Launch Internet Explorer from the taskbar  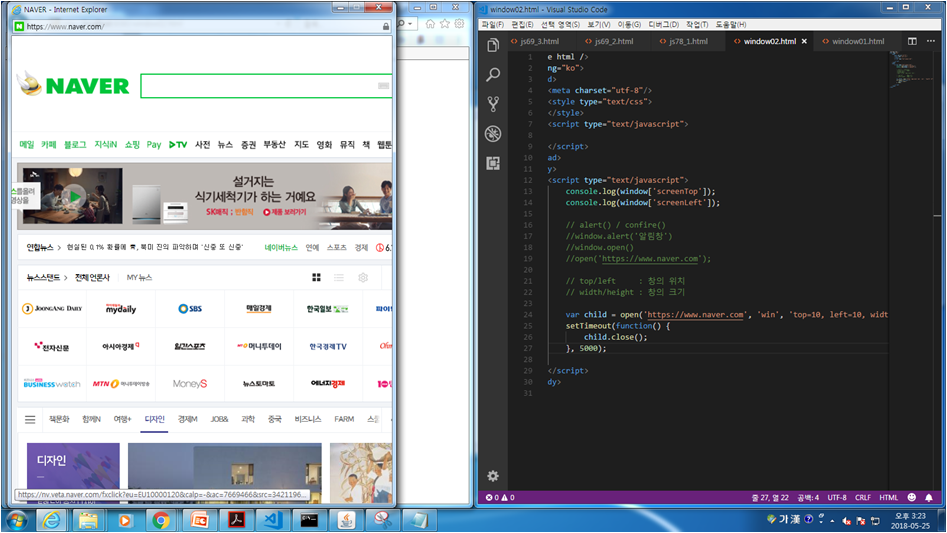(51, 520)
